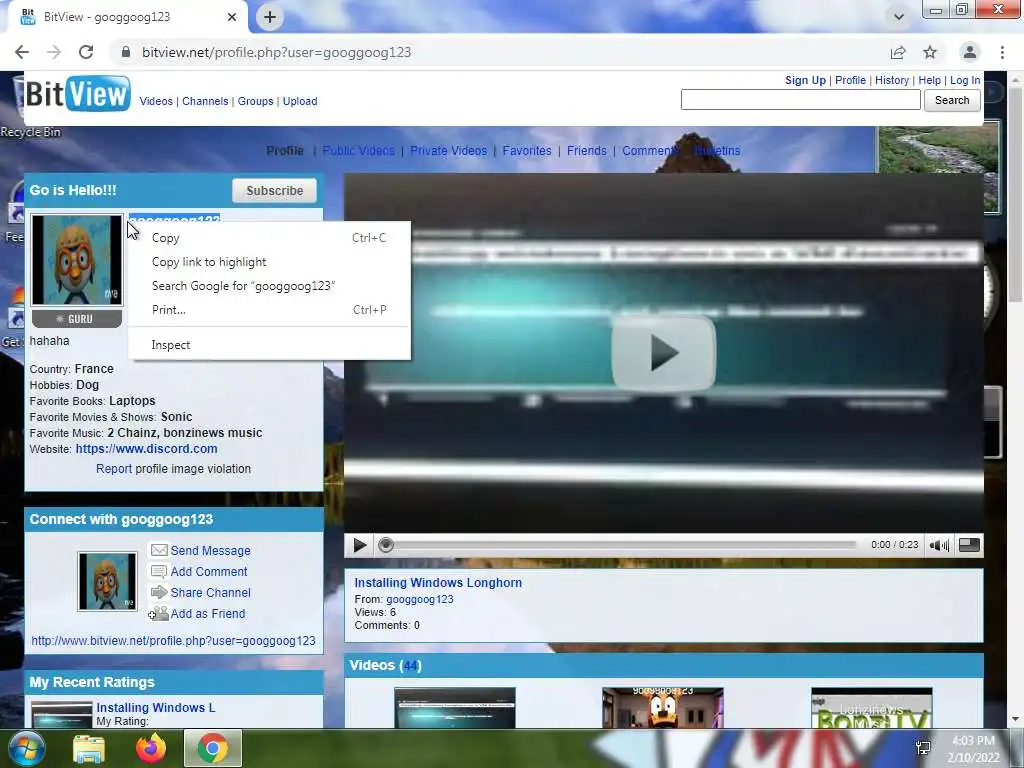The height and width of the screenshot is (768, 1024).
Task: Reload the BitView page
Action: [86, 52]
